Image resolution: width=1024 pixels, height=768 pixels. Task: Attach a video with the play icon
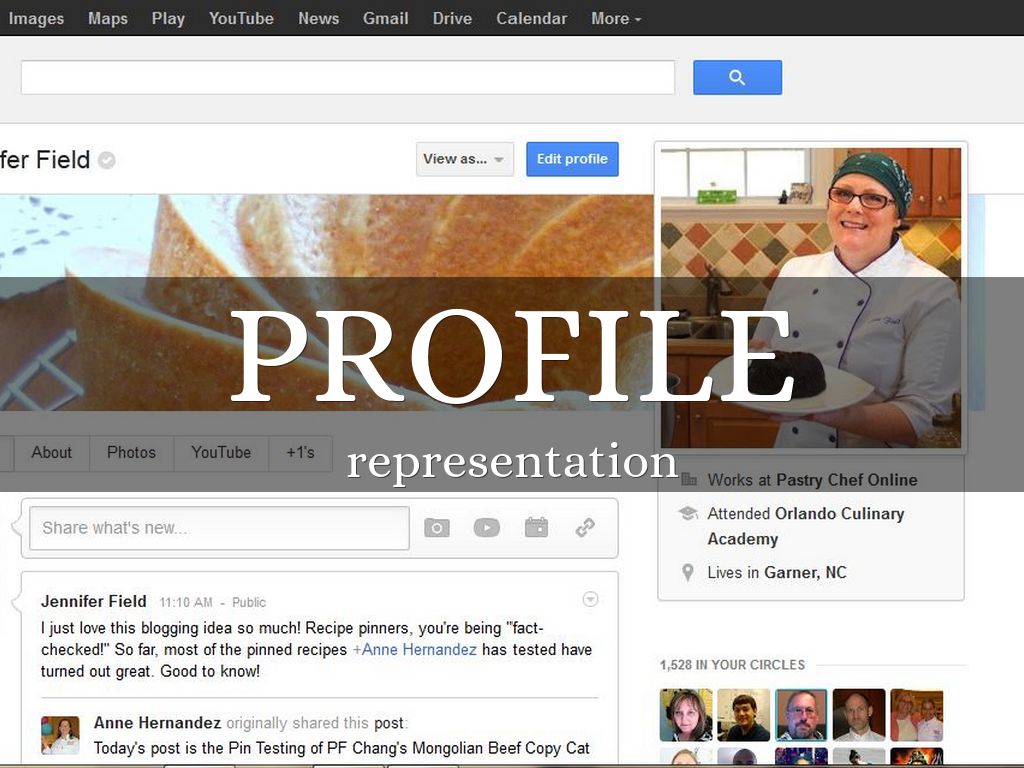487,528
